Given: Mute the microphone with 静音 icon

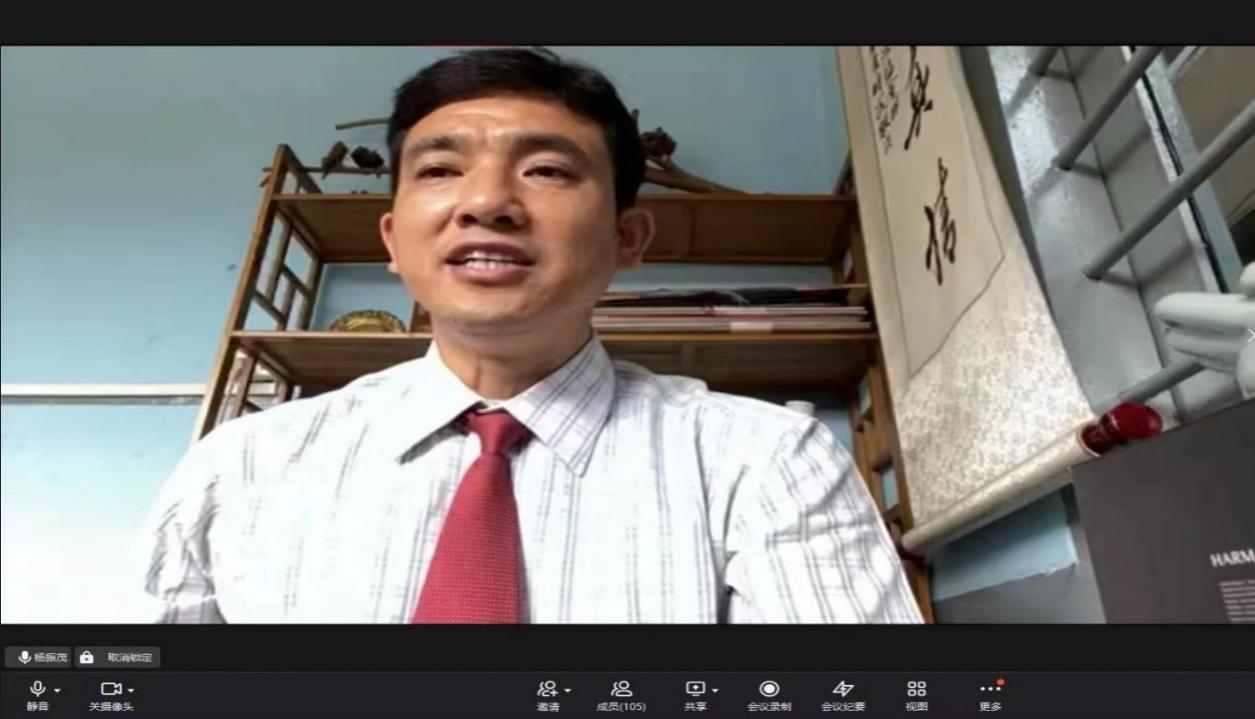Looking at the screenshot, I should pyautogui.click(x=37, y=690).
